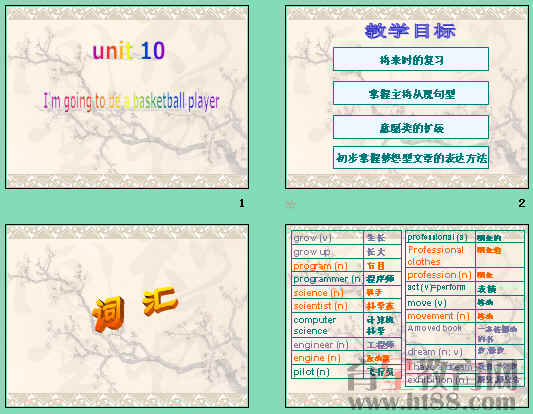Screen dimensions: 533x414
Task: Click the 将来时的复习 box
Action: click(x=411, y=59)
